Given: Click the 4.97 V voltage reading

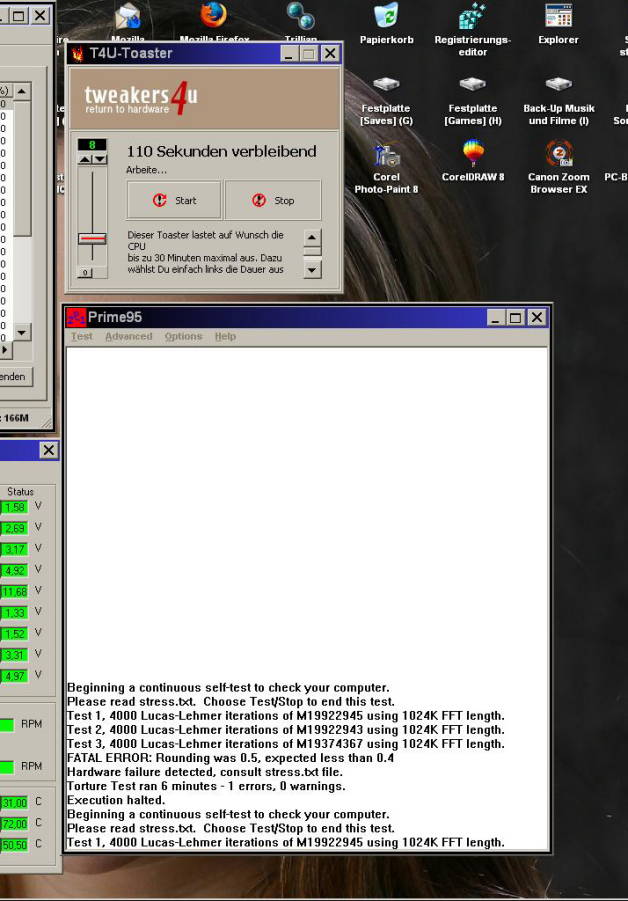Looking at the screenshot, I should pos(14,676).
